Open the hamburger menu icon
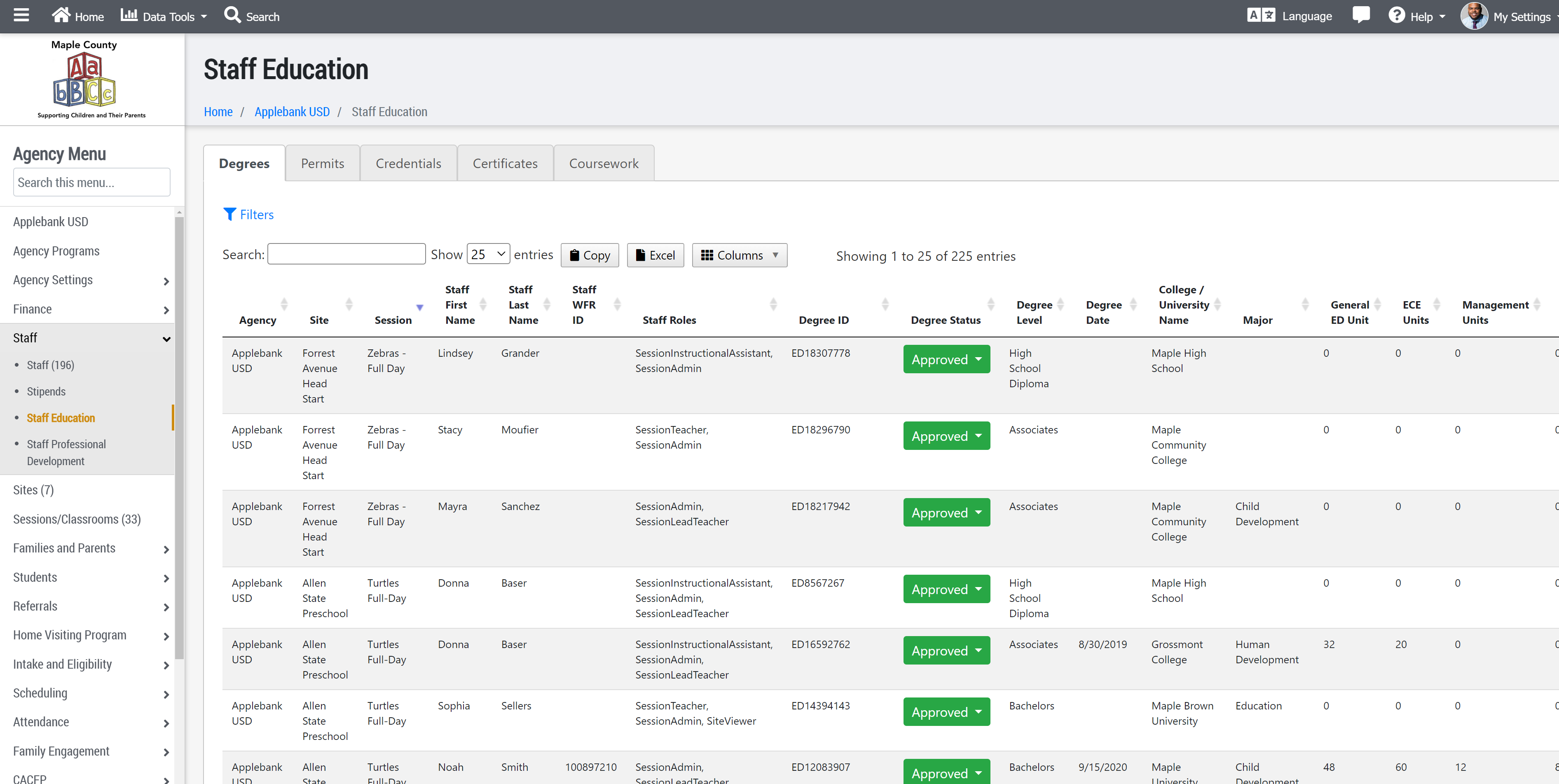The height and width of the screenshot is (784, 1559). pyautogui.click(x=21, y=14)
